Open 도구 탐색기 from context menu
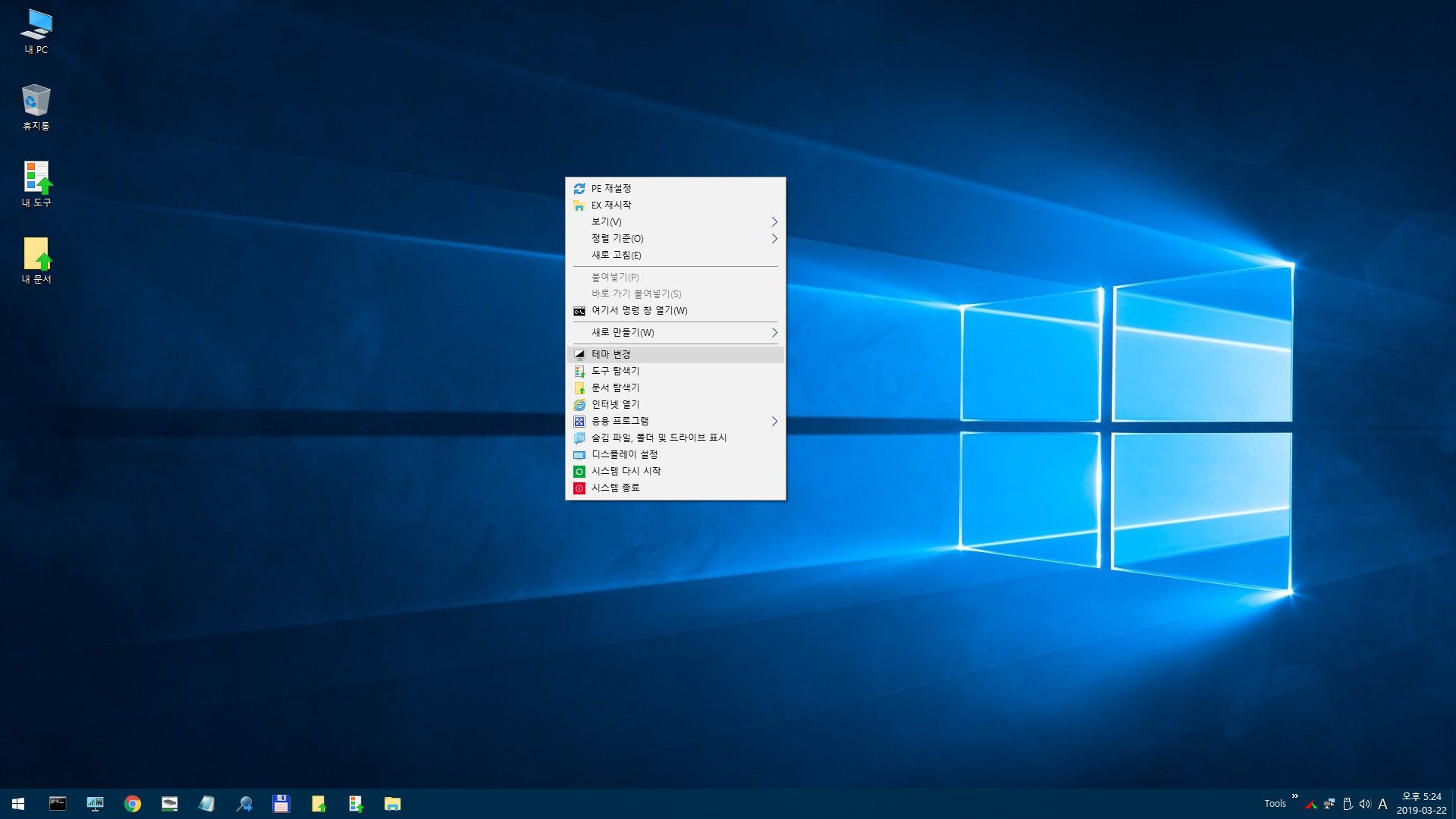This screenshot has width=1456, height=819. click(x=676, y=371)
